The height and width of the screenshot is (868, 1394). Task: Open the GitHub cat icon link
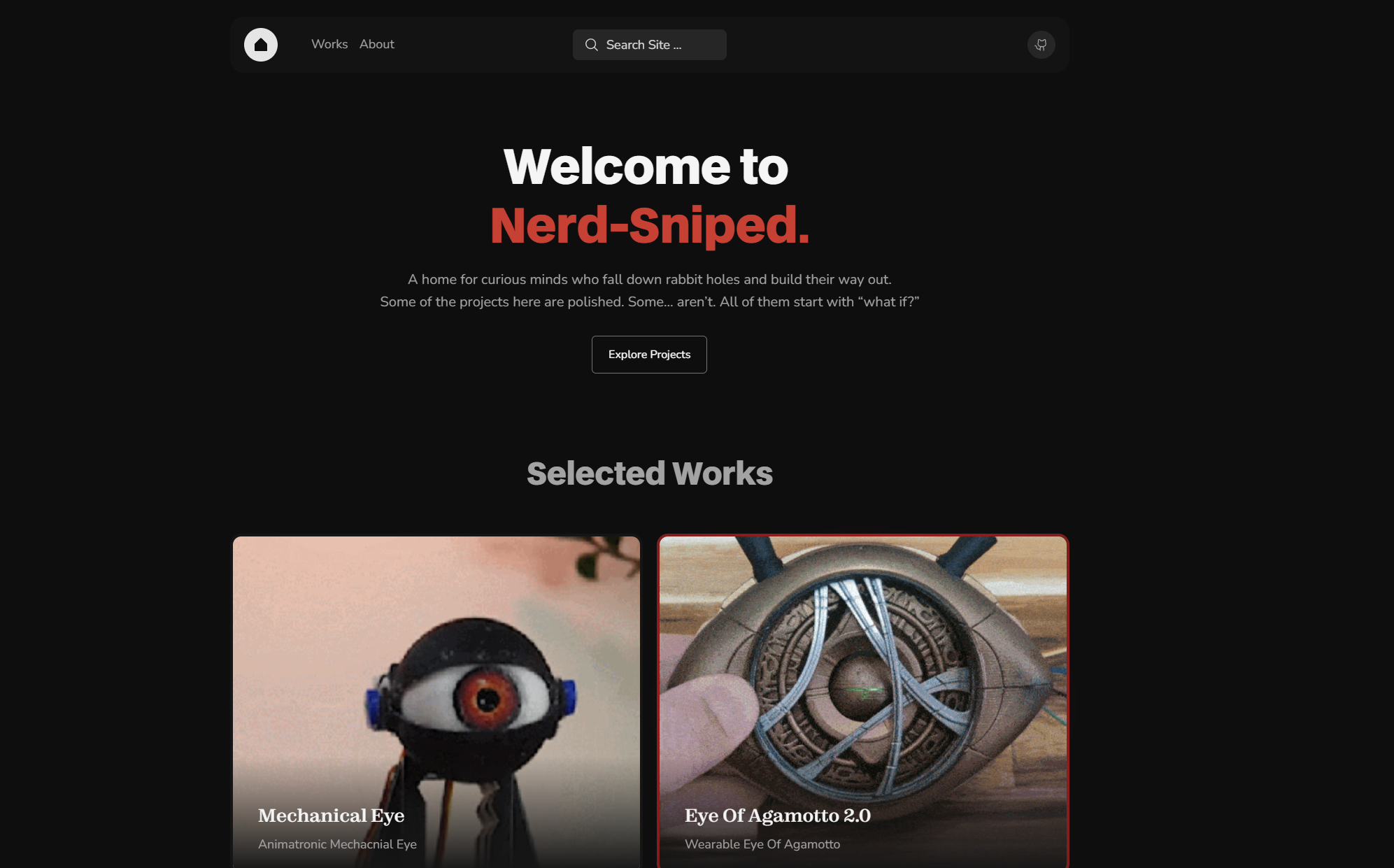1041,45
